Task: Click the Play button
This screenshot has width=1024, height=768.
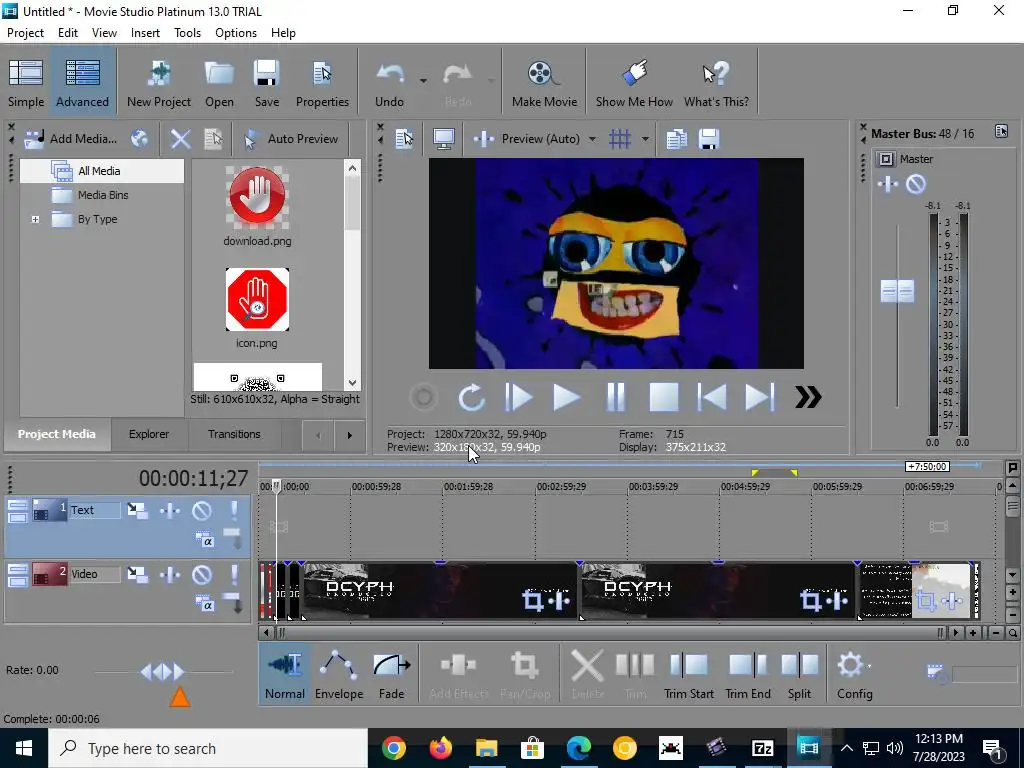Action: [566, 397]
